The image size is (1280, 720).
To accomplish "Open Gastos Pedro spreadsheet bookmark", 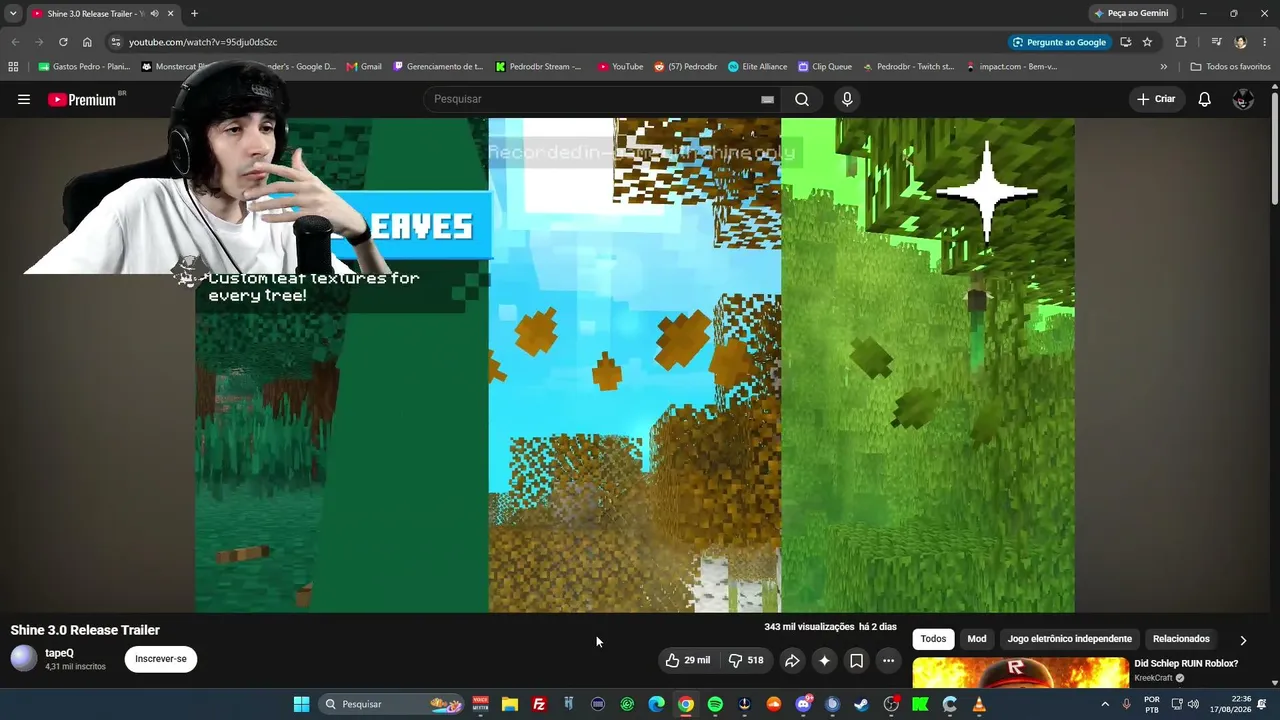I will tap(84, 67).
